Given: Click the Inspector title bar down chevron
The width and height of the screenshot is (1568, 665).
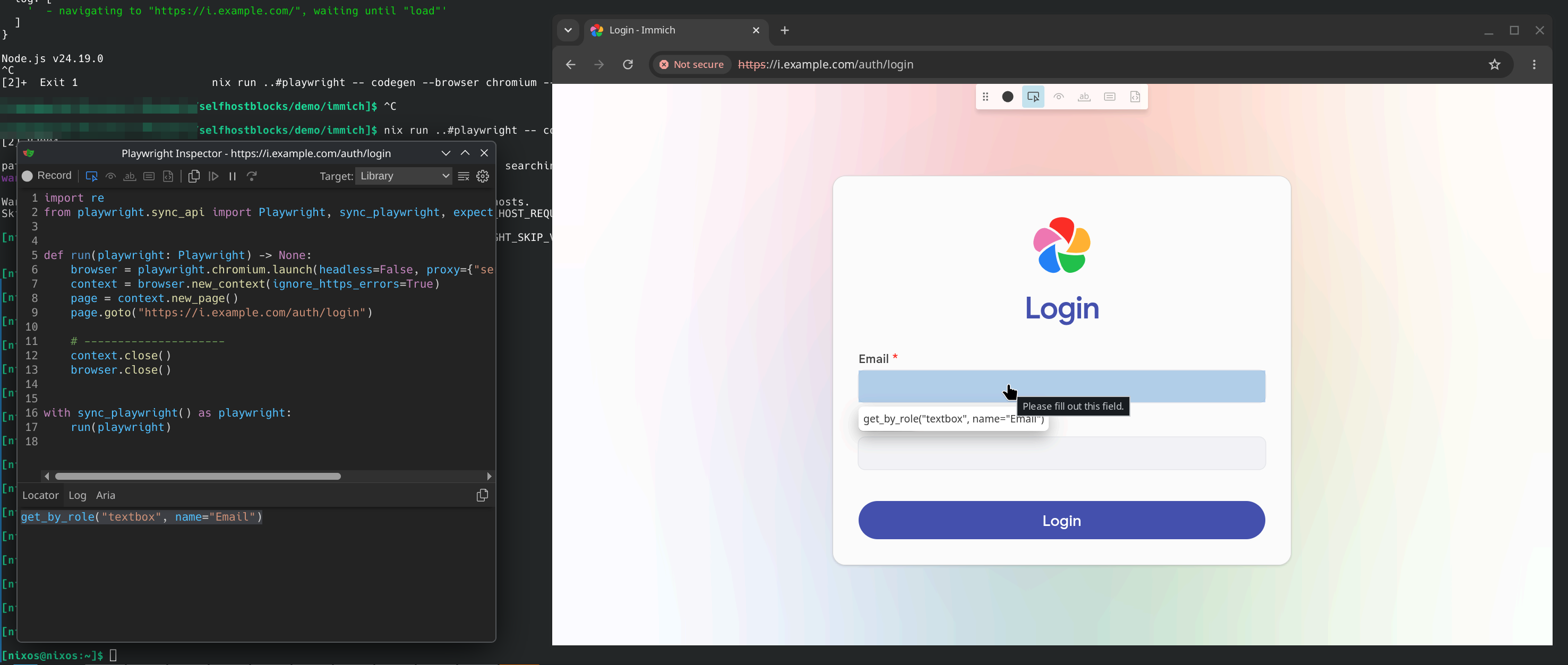Looking at the screenshot, I should tap(445, 153).
